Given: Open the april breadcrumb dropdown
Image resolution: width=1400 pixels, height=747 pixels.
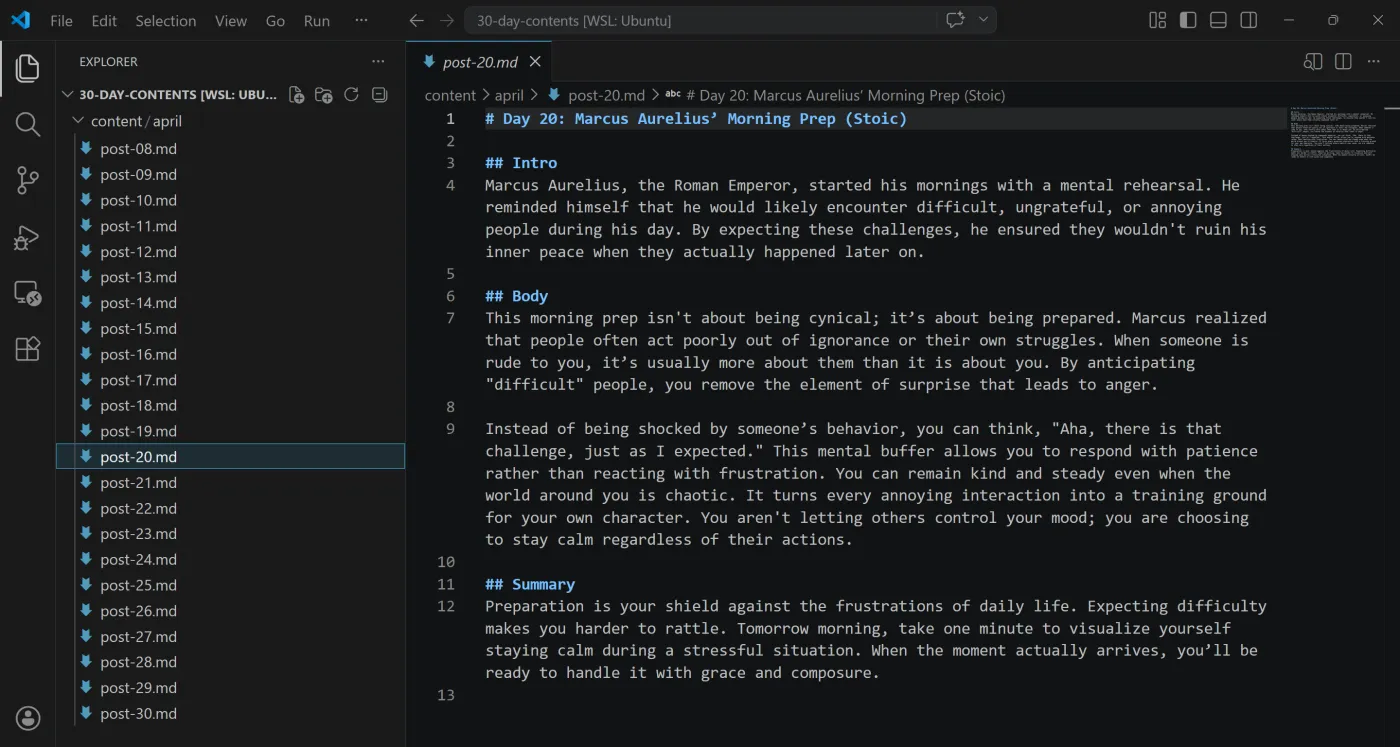Looking at the screenshot, I should click(x=509, y=95).
